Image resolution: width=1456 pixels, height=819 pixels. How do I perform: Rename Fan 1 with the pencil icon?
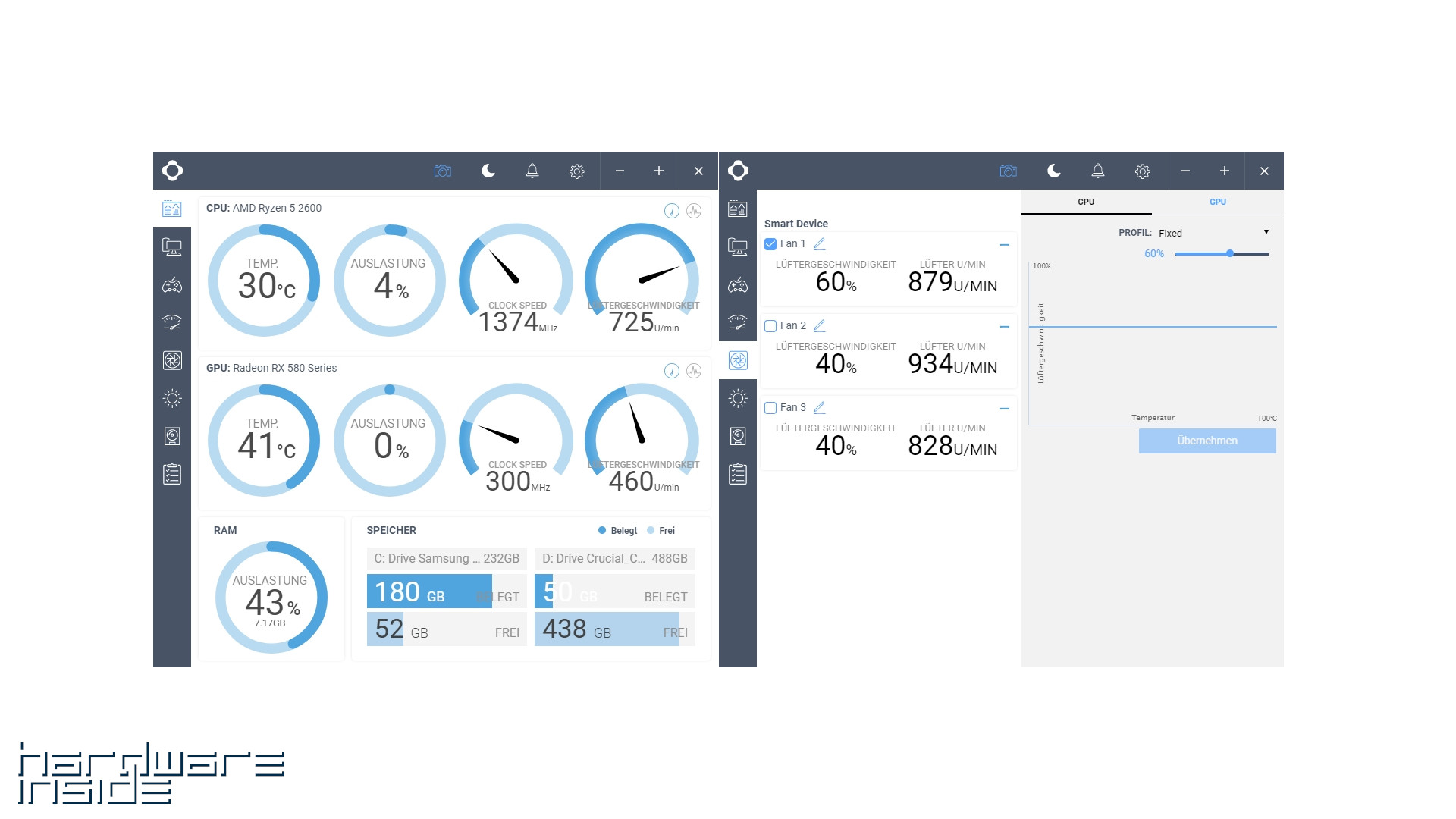(819, 244)
